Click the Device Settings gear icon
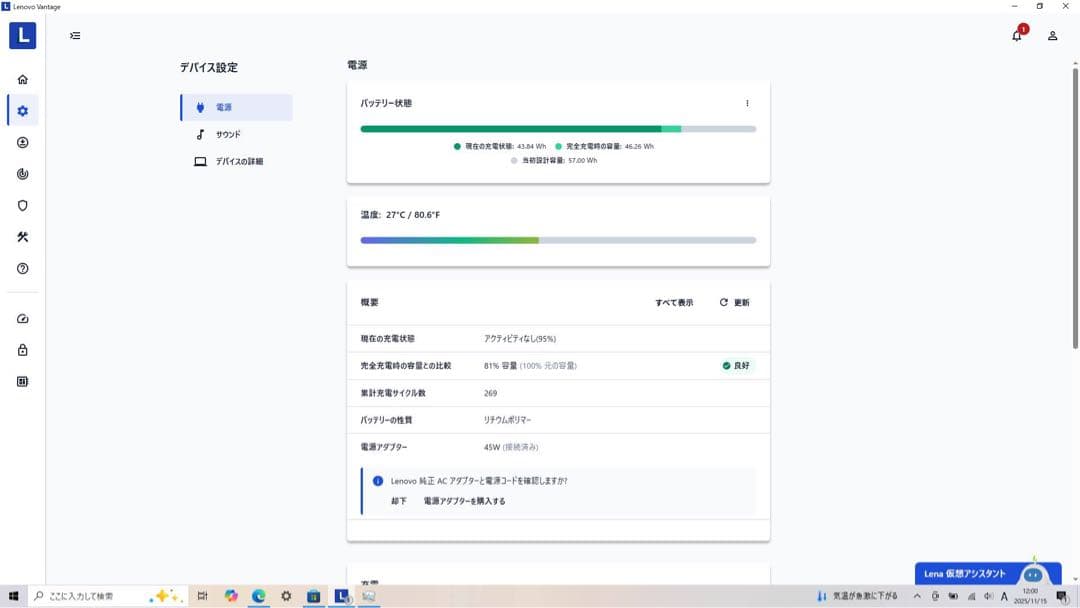1080x608 pixels. pos(22,111)
